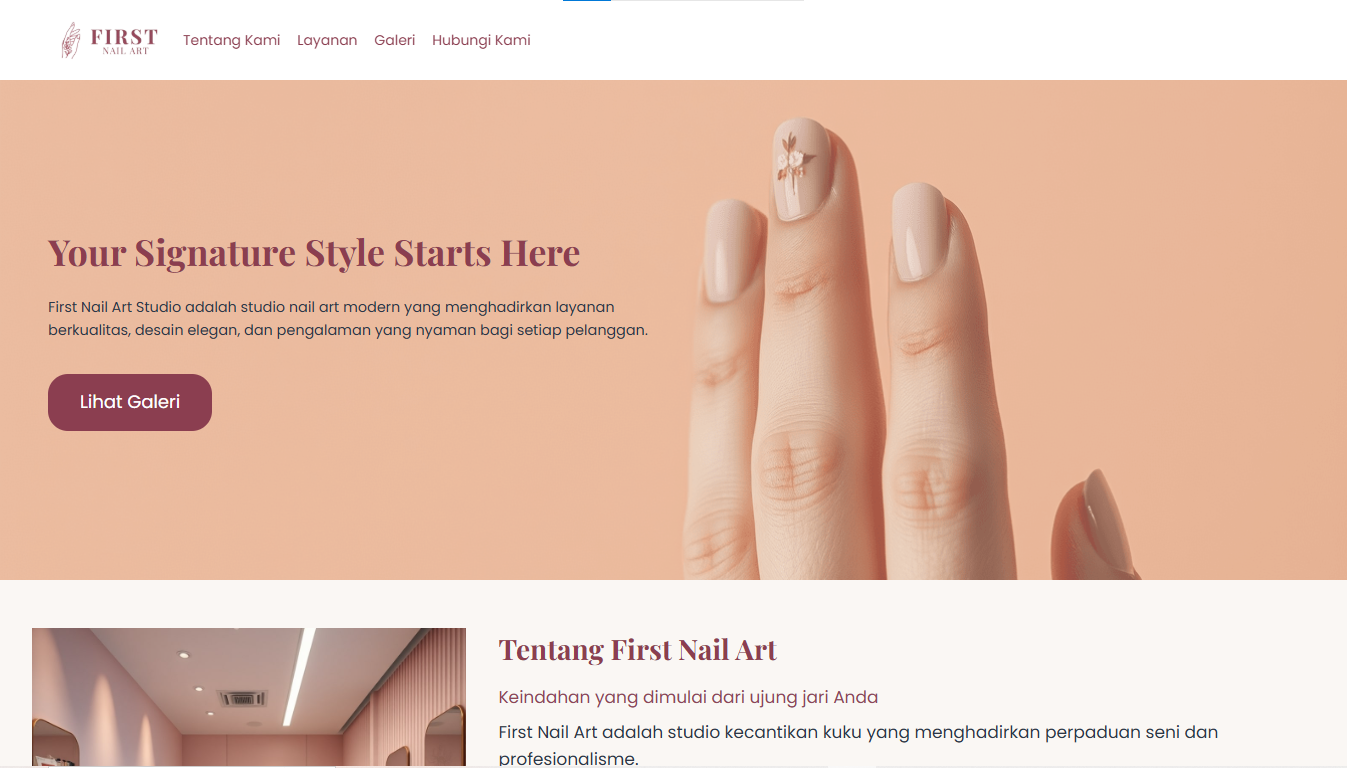
Task: Go to the Layanan navigation link
Action: pos(327,40)
